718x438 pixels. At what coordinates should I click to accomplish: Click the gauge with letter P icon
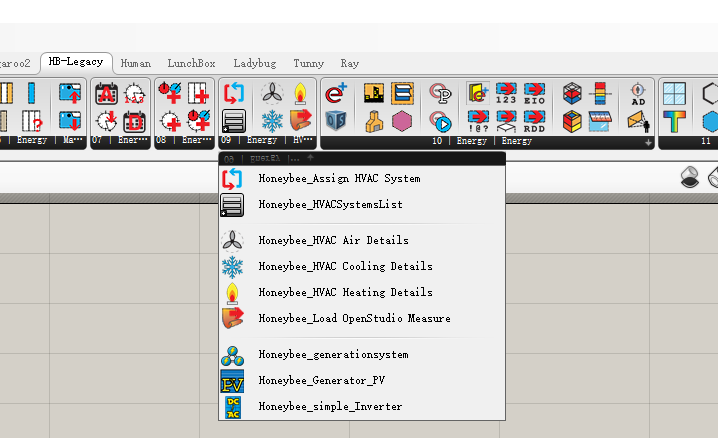pos(441,94)
